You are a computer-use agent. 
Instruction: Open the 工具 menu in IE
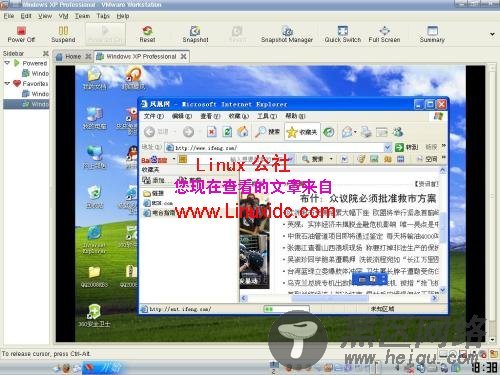pos(267,116)
